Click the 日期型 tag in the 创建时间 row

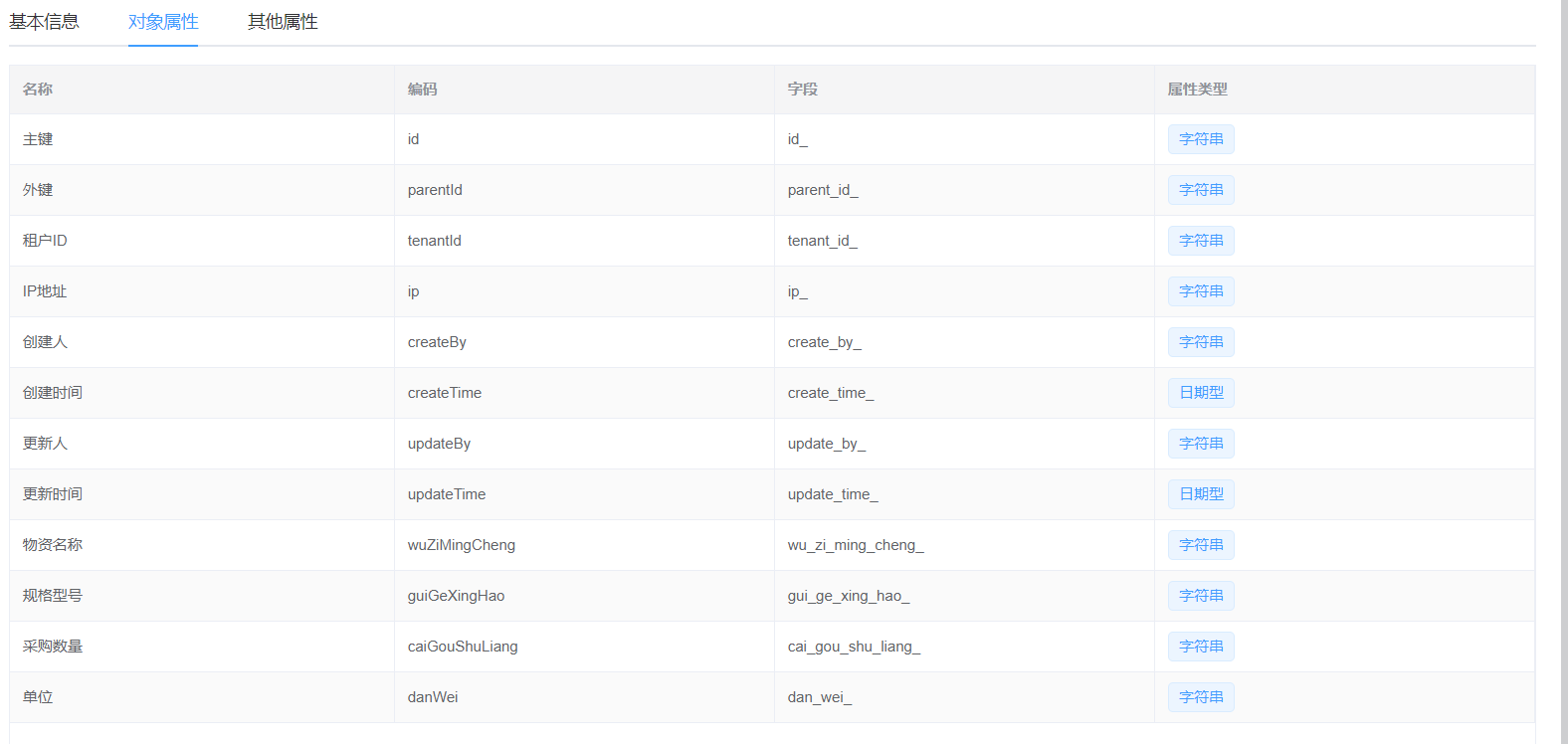point(1201,393)
